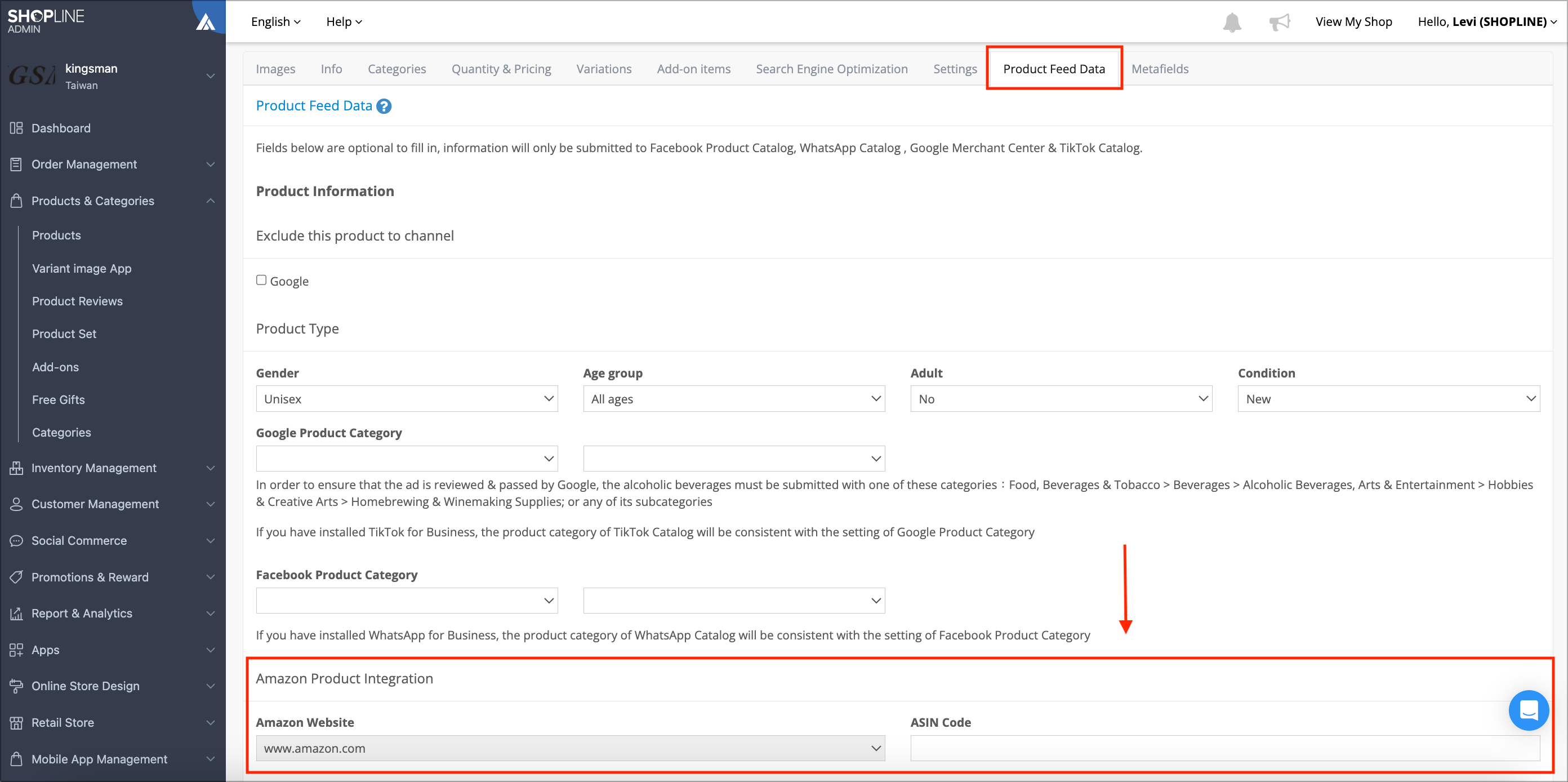Open Variant image App in sidebar
Screen dimensions: 1568x782
click(x=82, y=269)
